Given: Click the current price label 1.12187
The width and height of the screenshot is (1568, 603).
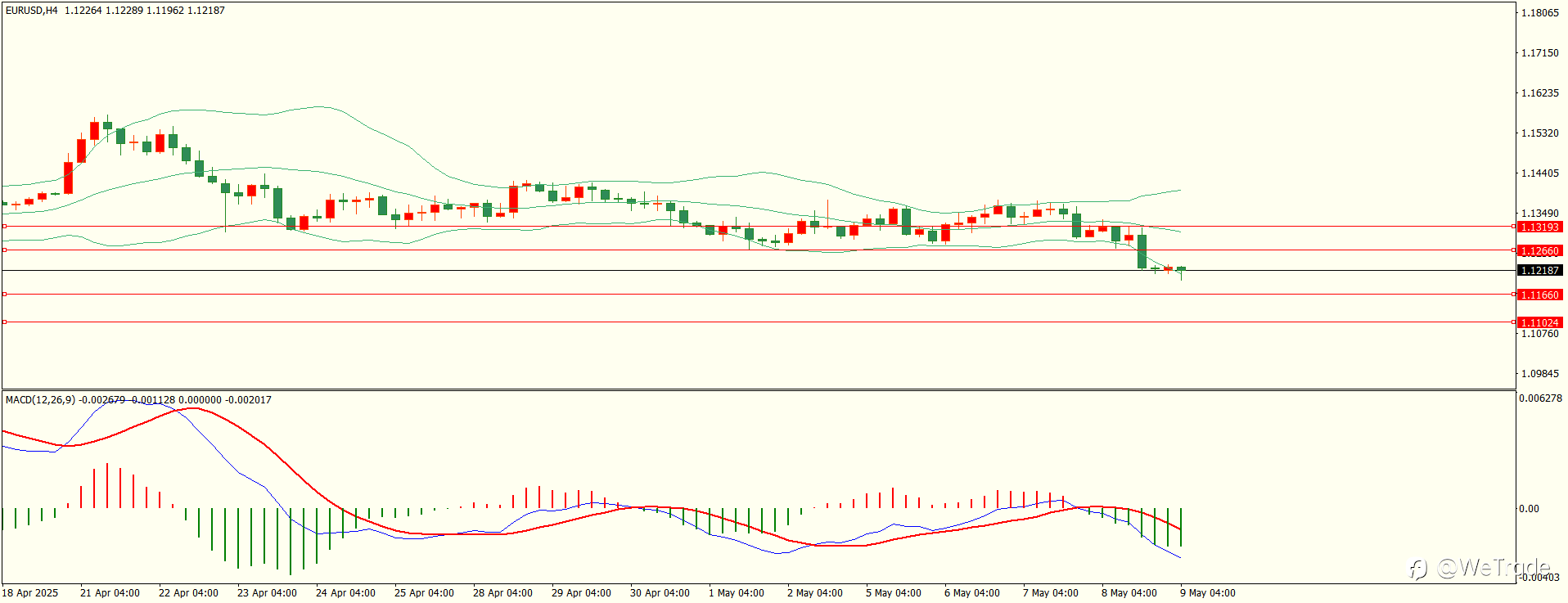Looking at the screenshot, I should coord(1539,270).
